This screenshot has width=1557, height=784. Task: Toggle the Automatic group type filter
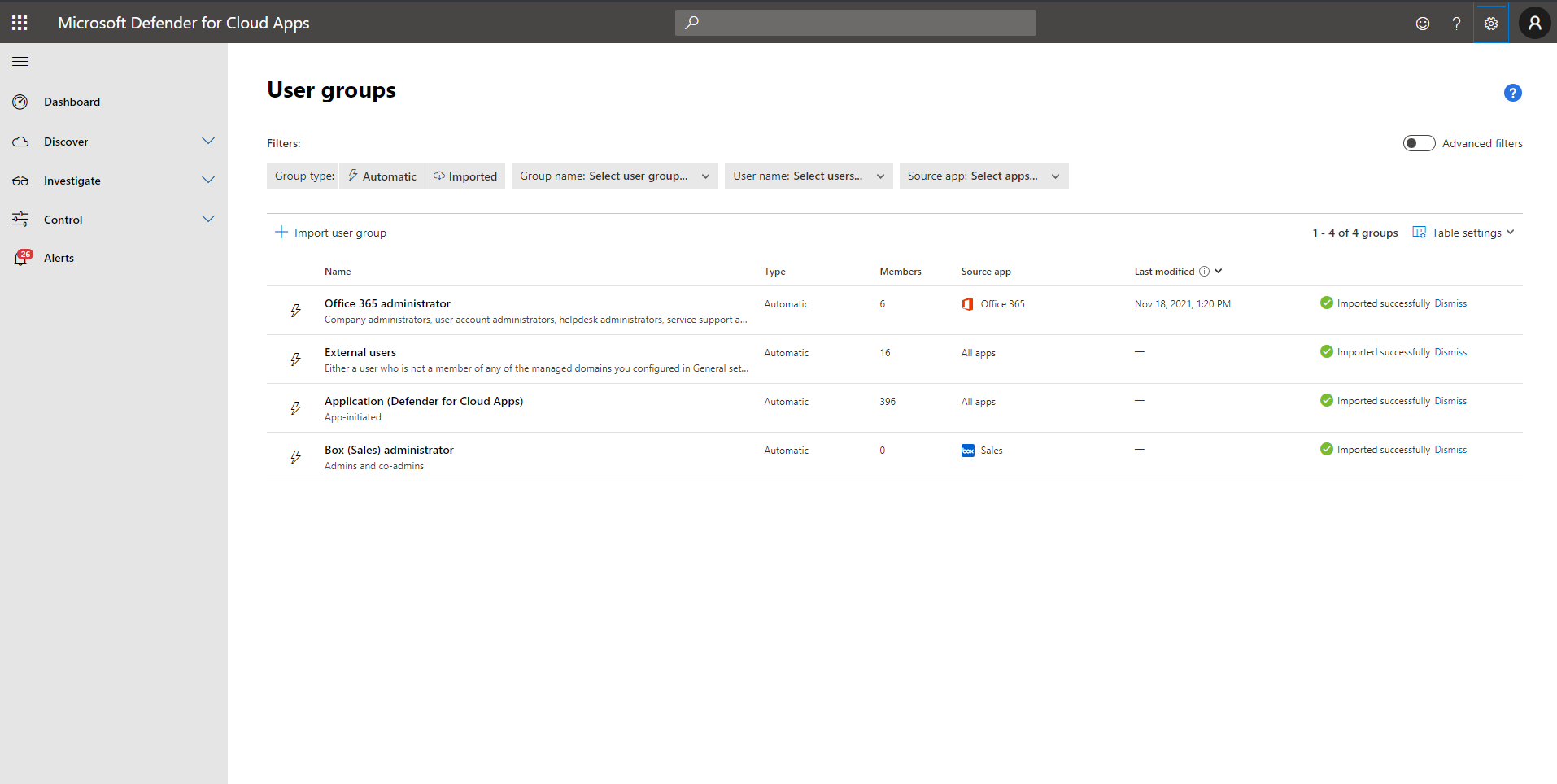pos(382,176)
